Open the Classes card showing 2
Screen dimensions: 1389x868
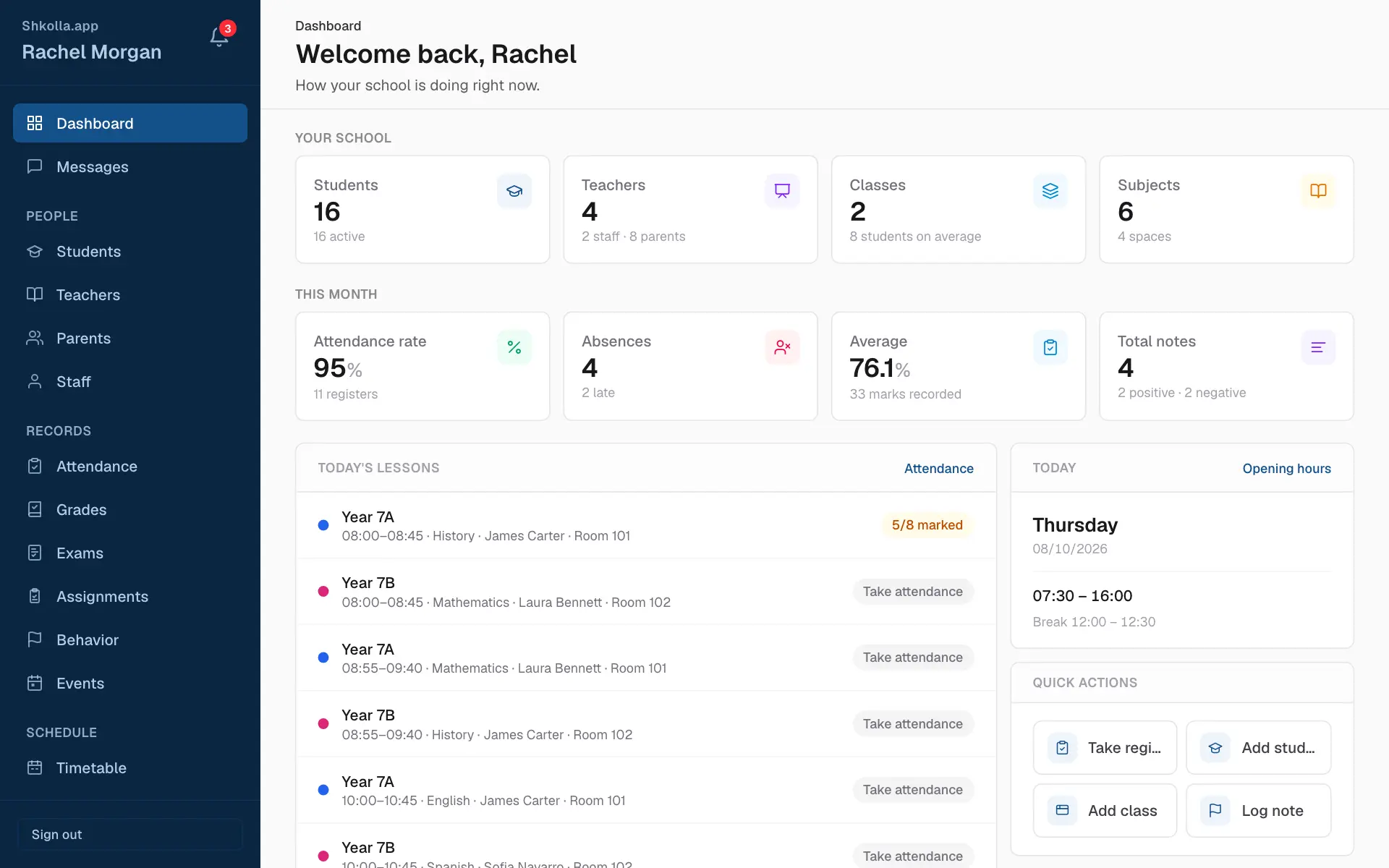pyautogui.click(x=959, y=210)
